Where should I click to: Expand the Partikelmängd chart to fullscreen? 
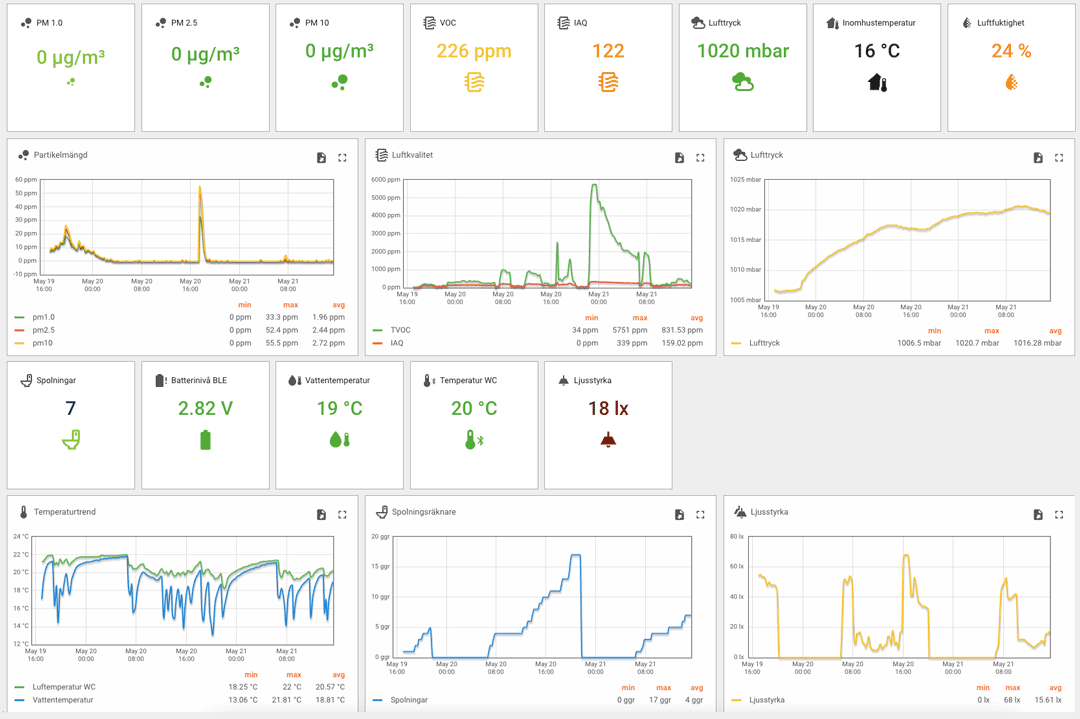(342, 158)
